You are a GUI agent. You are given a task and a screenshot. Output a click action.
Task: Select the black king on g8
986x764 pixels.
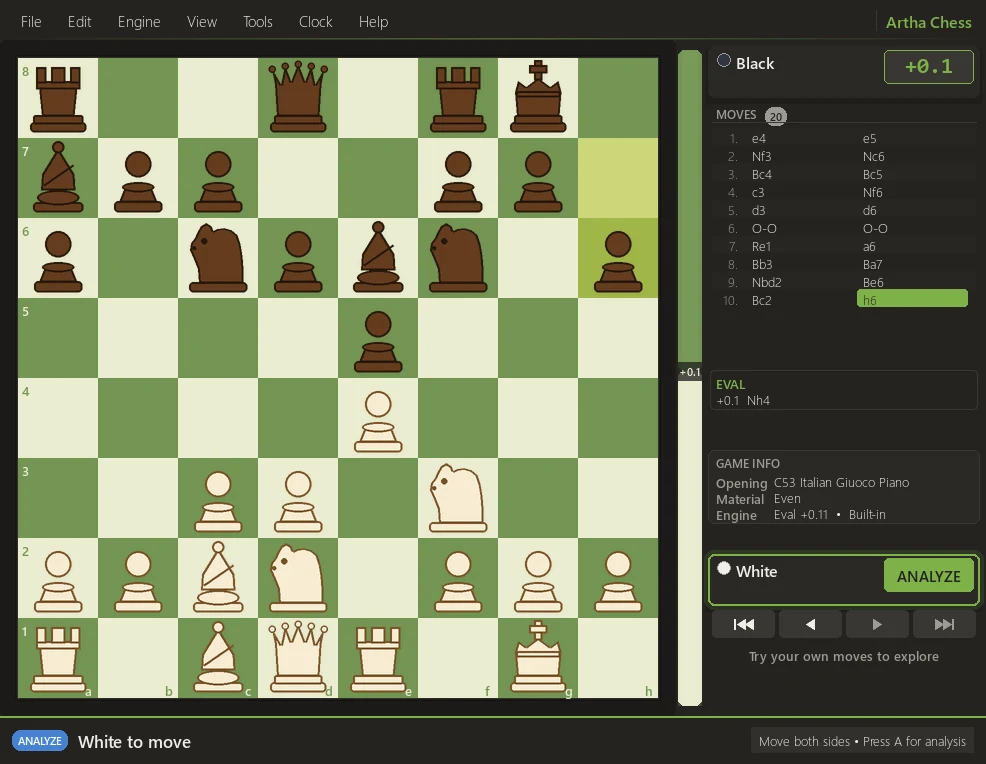[538, 97]
